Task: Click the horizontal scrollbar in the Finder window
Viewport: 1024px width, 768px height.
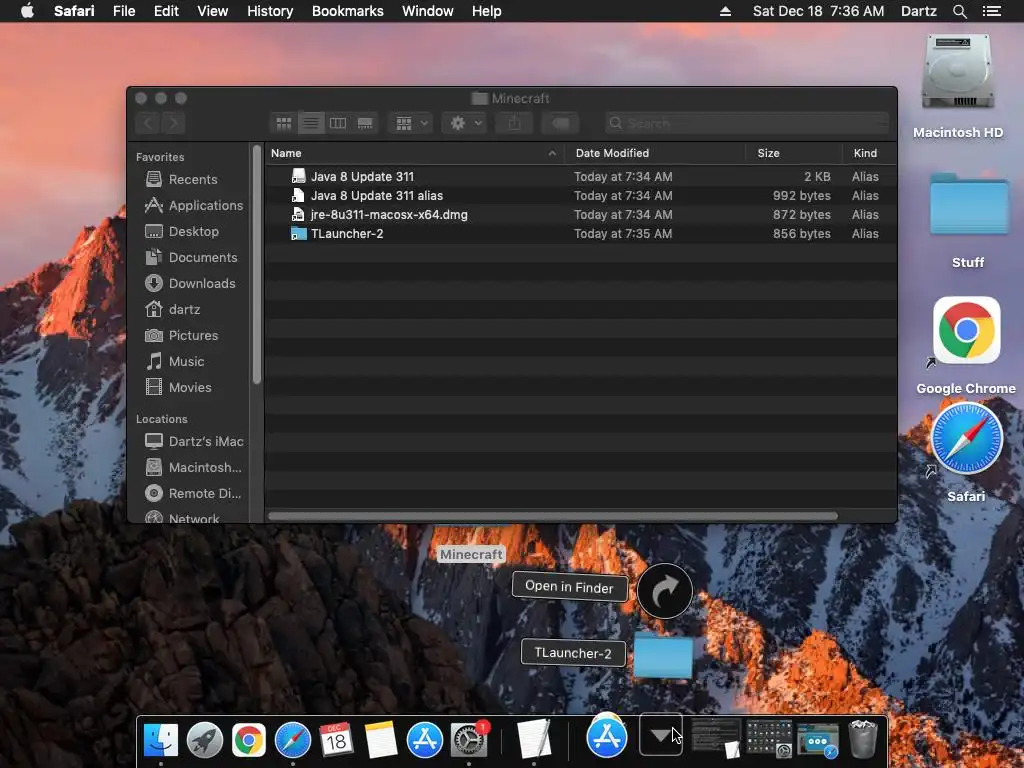Action: pos(552,516)
